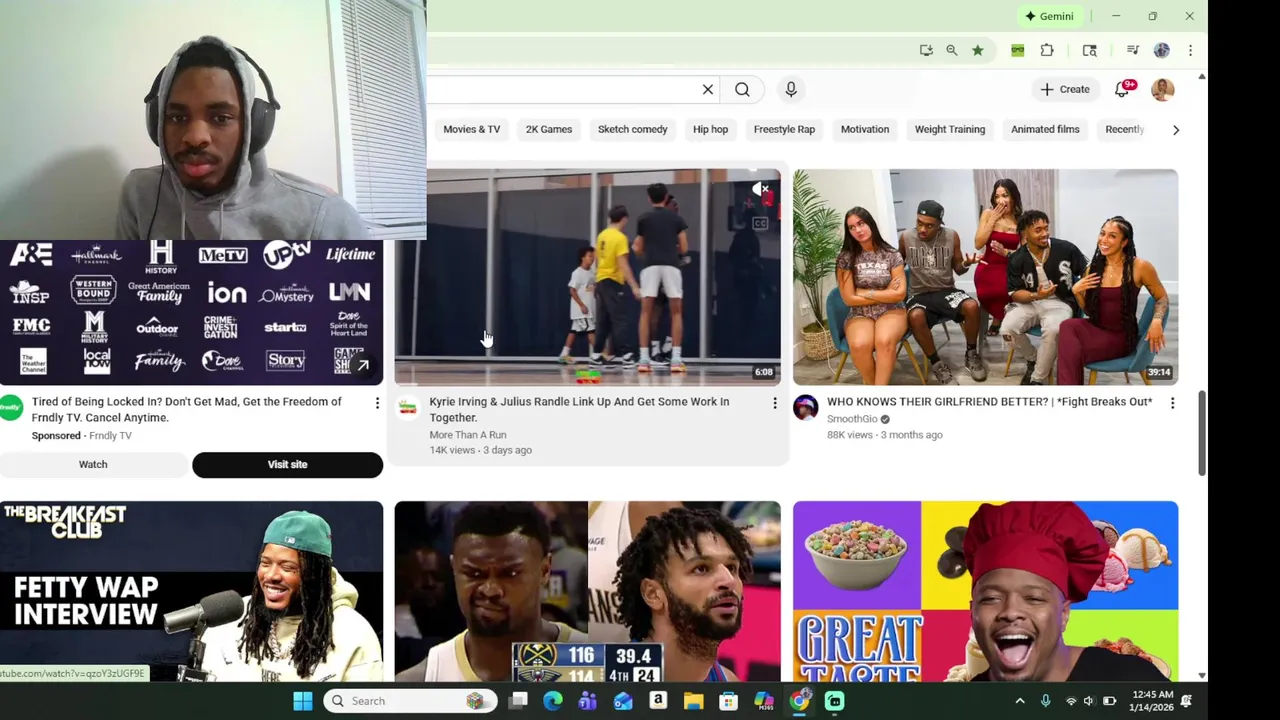This screenshot has height=720, width=1280.
Task: Select the Hip hop filter chip
Action: (711, 129)
